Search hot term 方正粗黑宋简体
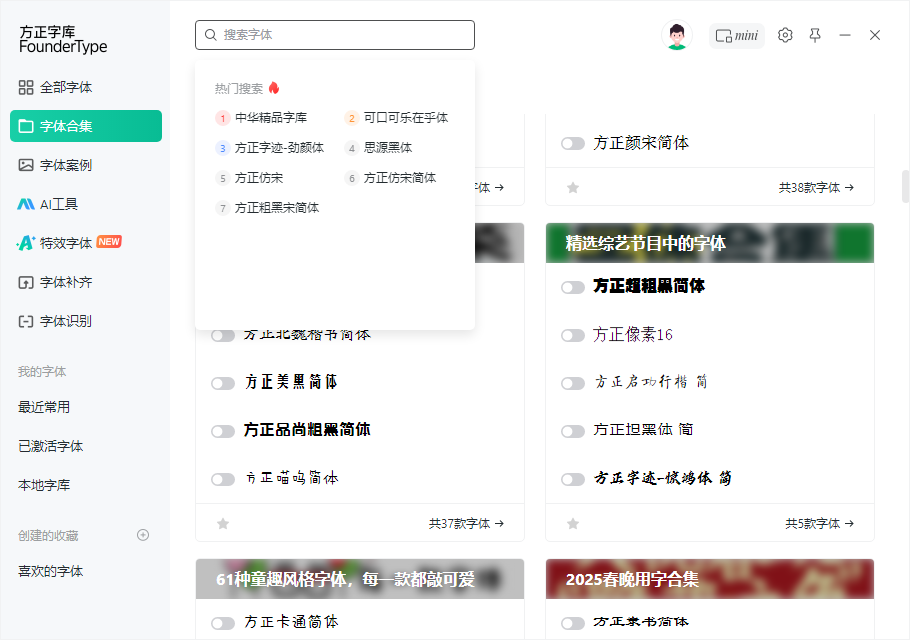910x640 pixels. (267, 208)
